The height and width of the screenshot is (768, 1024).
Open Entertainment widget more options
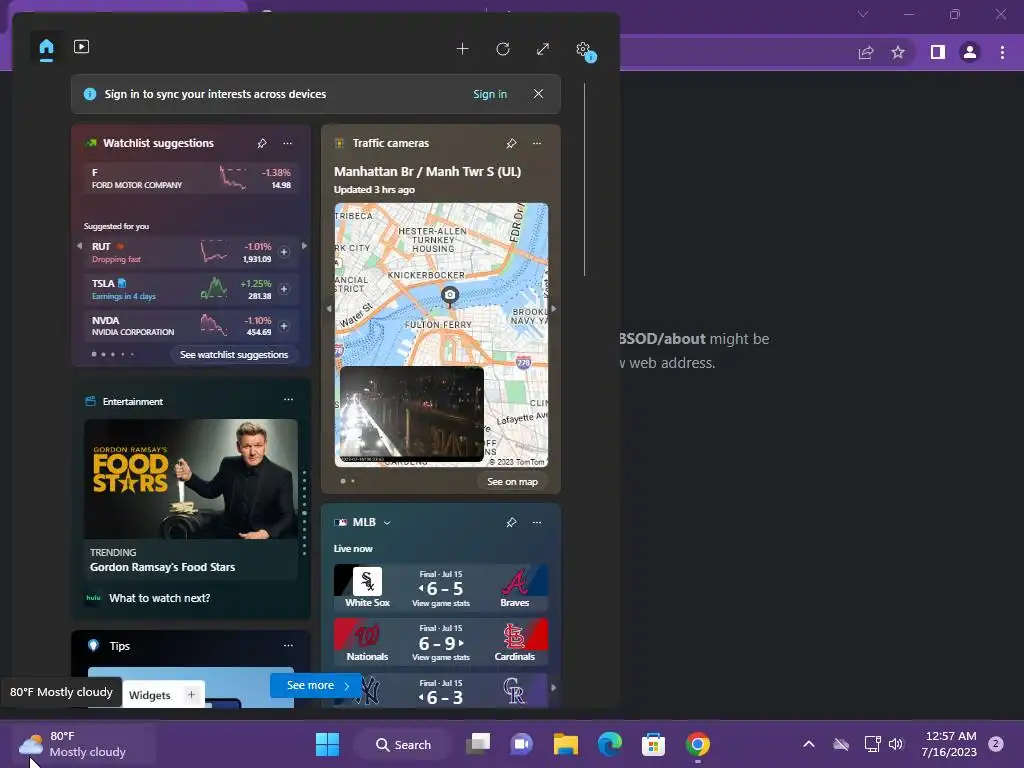(288, 400)
